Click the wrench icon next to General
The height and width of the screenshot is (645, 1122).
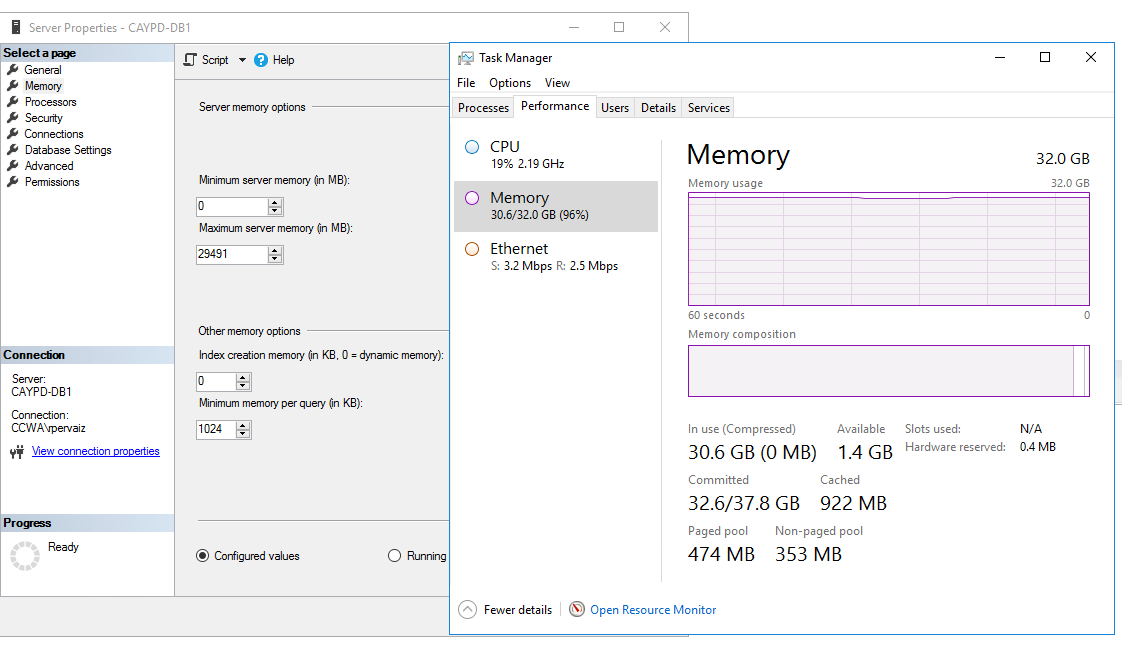(x=13, y=70)
